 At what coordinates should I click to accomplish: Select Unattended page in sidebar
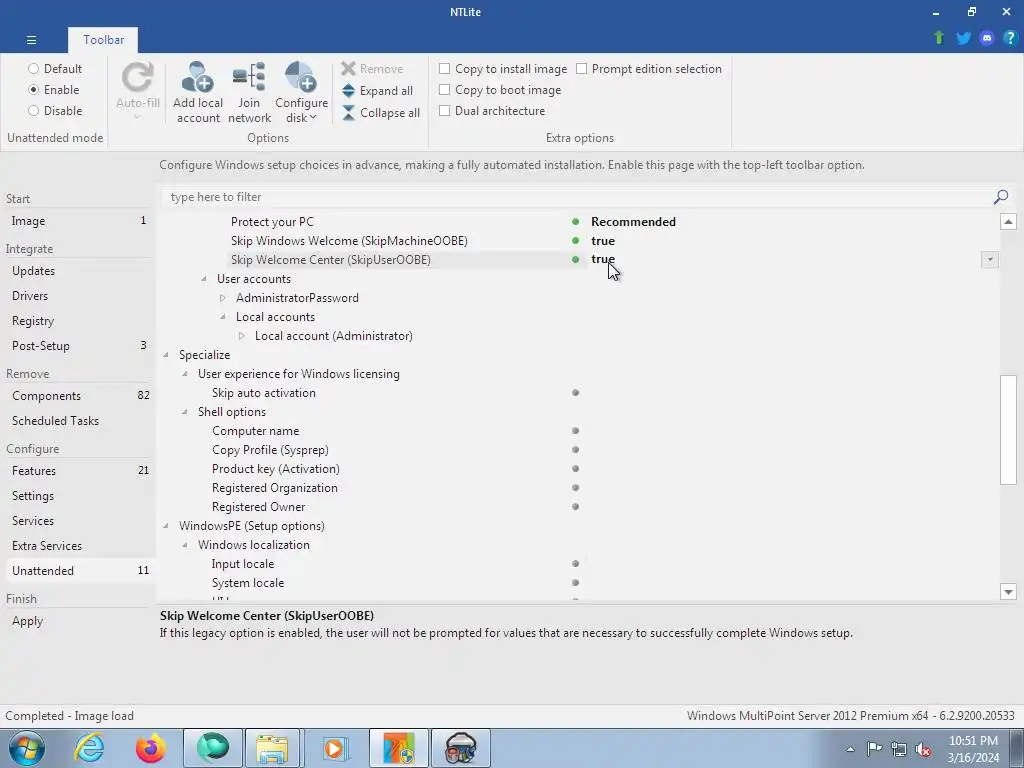point(79,570)
